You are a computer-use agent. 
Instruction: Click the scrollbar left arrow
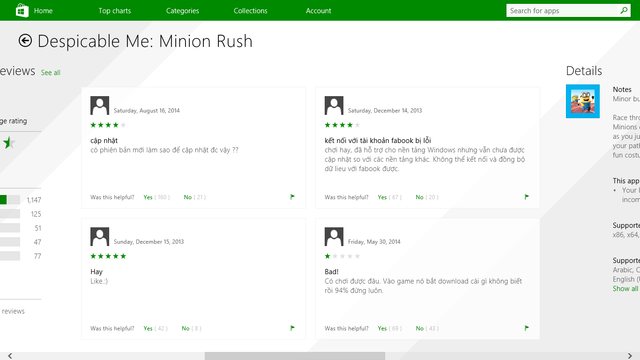pos(10,356)
